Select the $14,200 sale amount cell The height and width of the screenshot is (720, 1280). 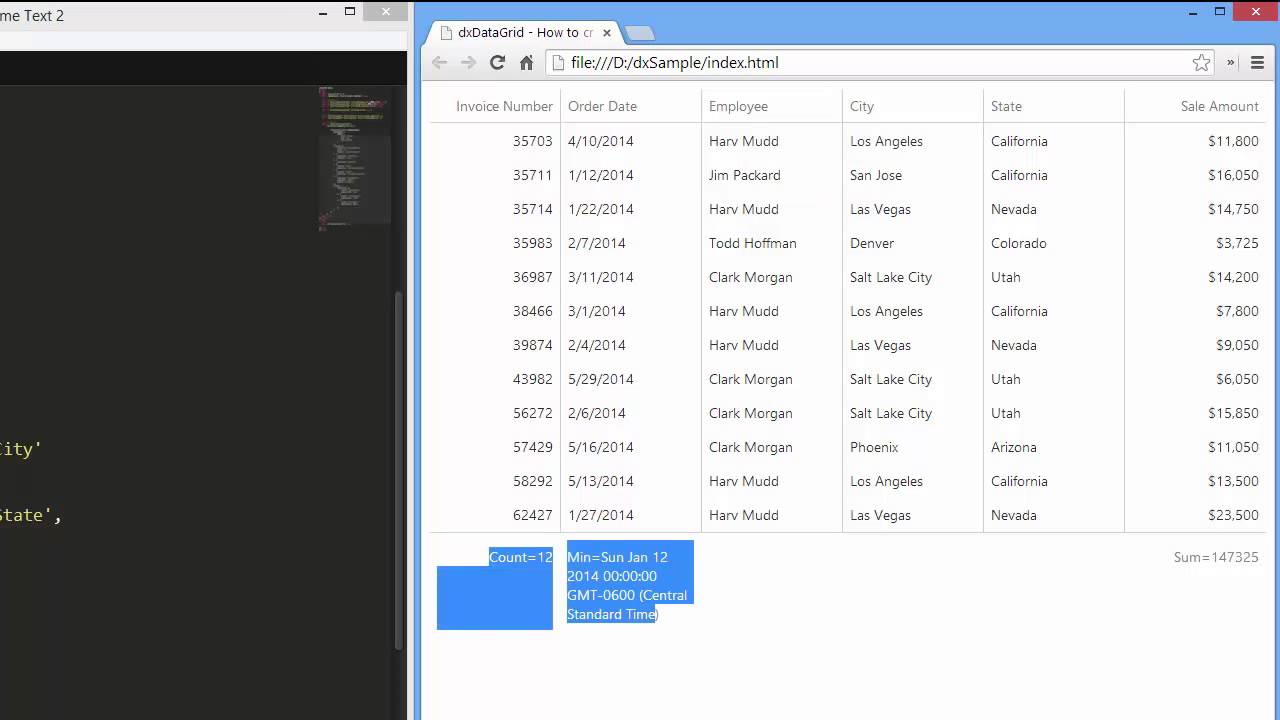pos(1233,277)
